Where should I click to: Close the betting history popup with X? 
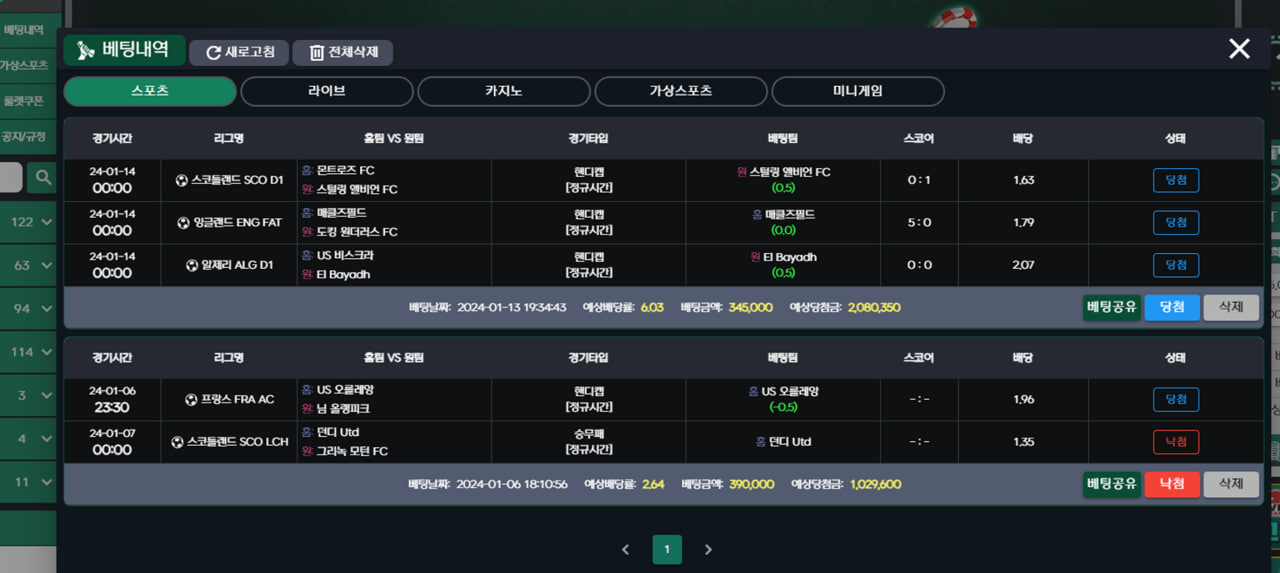[x=1239, y=49]
